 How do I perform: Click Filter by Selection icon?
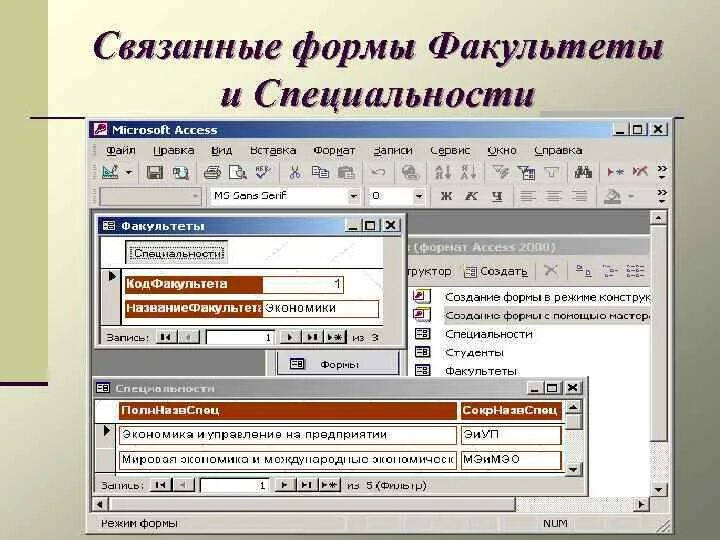[x=500, y=173]
